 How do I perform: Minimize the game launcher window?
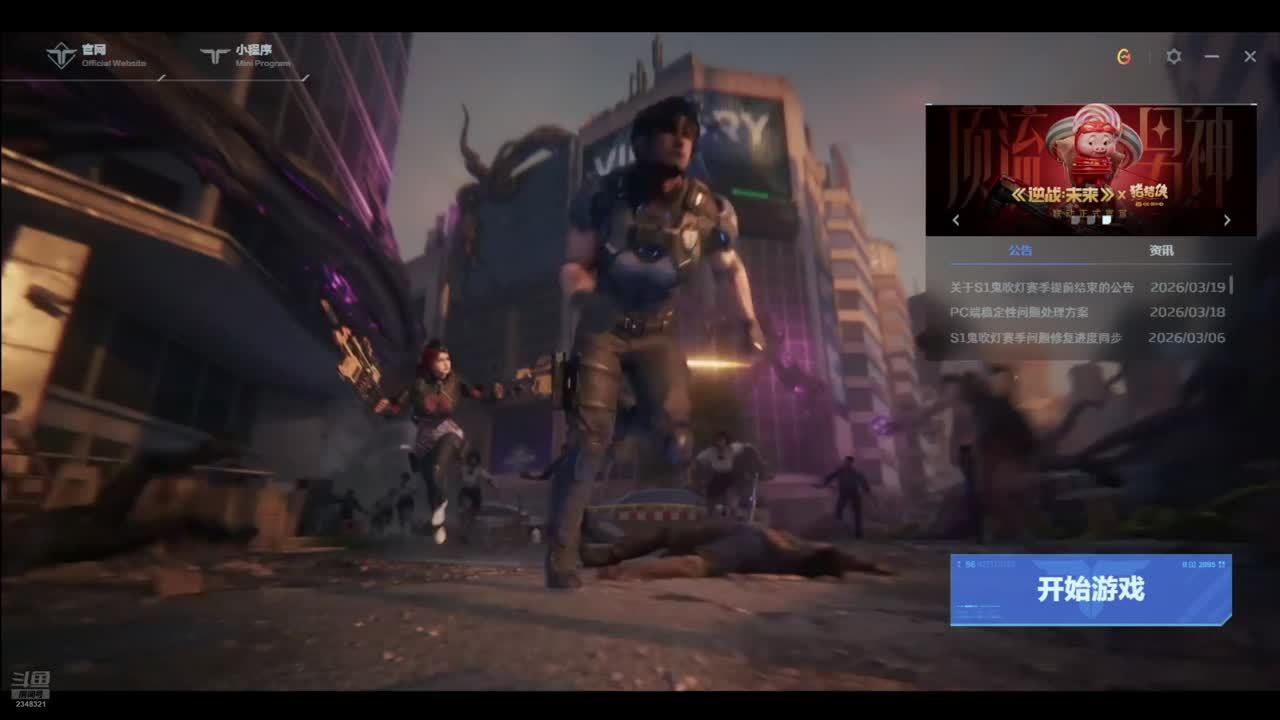[x=1212, y=57]
